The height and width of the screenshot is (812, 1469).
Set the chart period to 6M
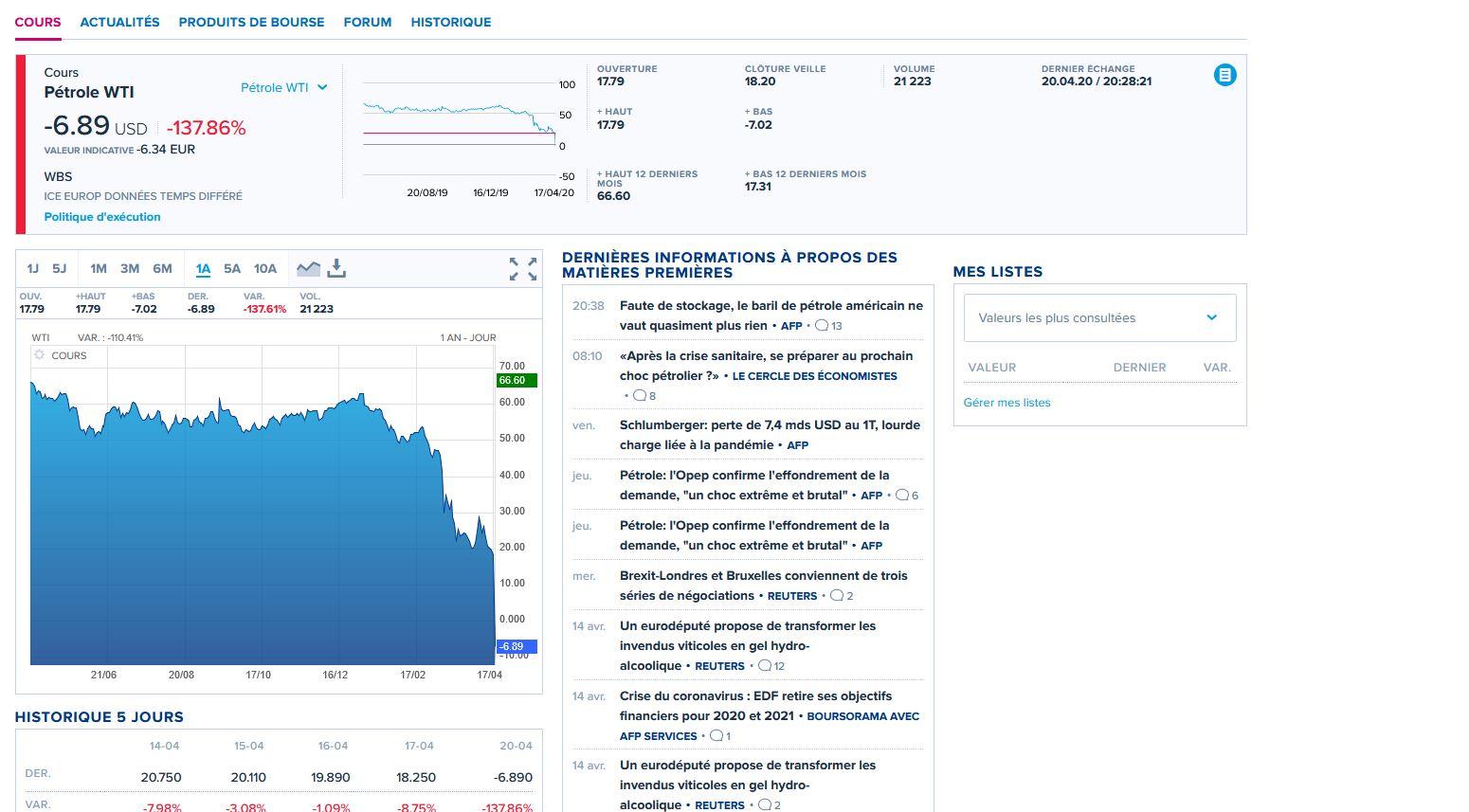162,269
